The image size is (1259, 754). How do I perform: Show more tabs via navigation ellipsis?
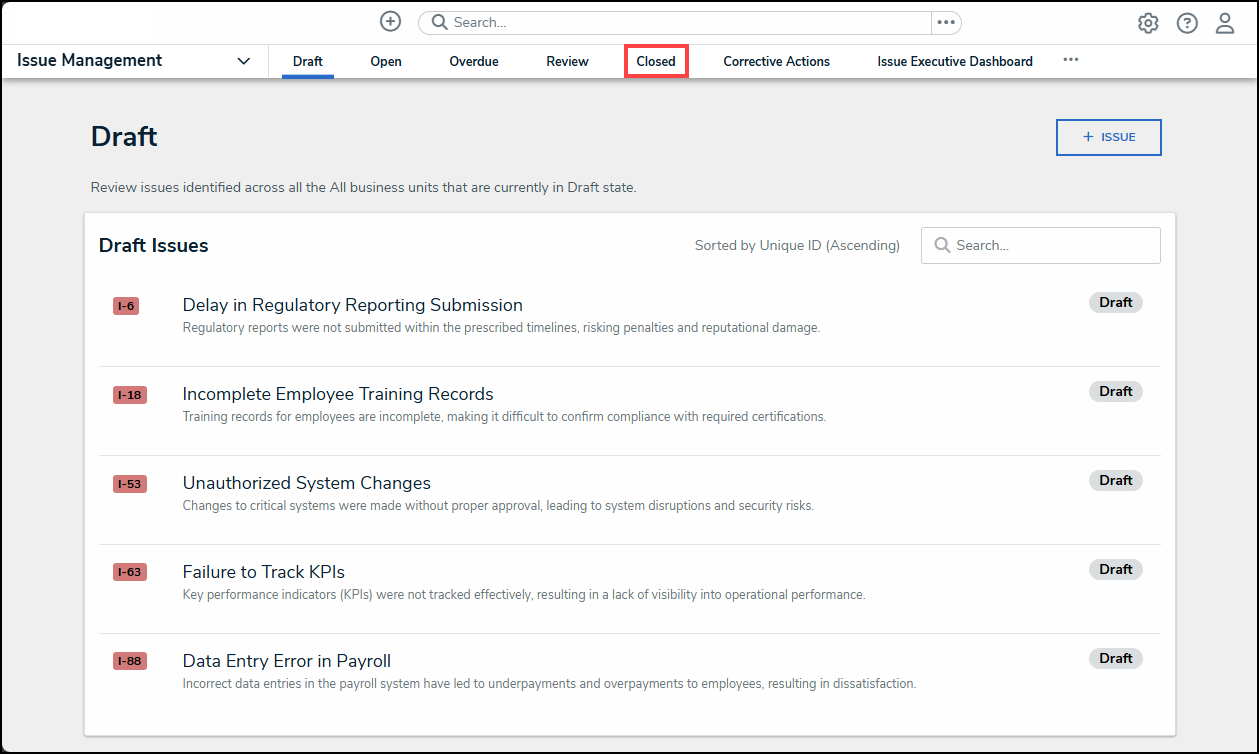[x=1071, y=60]
